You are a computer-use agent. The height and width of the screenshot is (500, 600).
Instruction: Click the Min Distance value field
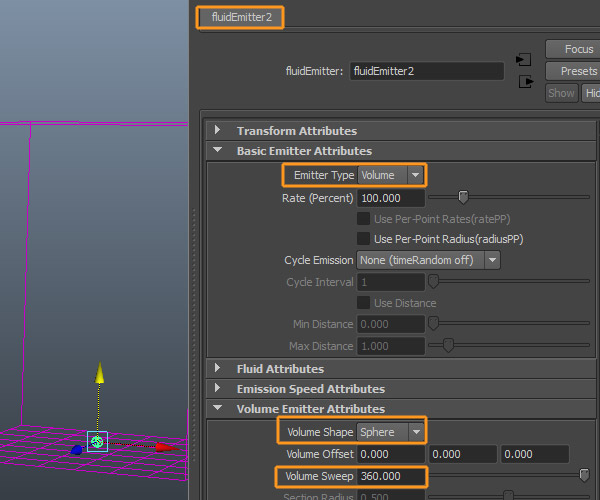tap(391, 324)
